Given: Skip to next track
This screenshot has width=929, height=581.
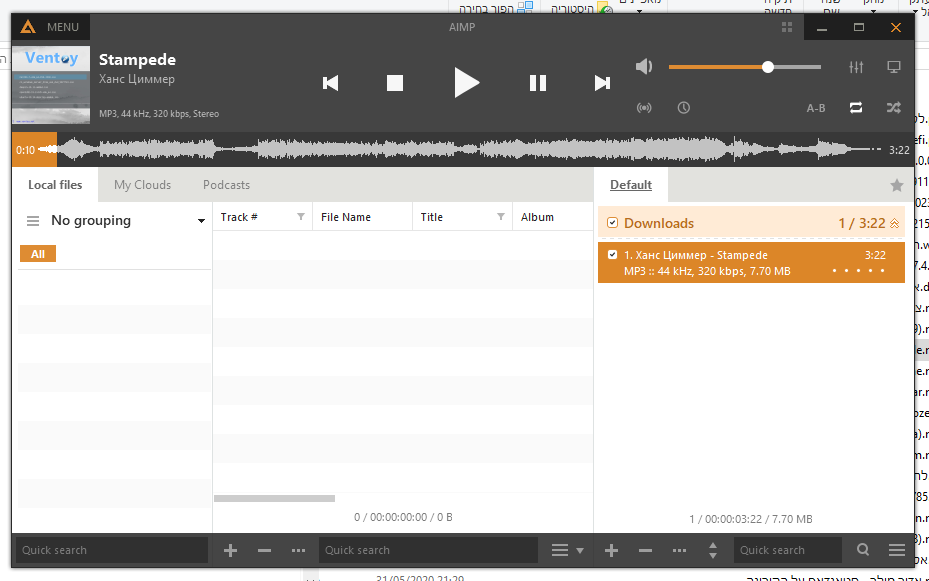Looking at the screenshot, I should tap(602, 83).
